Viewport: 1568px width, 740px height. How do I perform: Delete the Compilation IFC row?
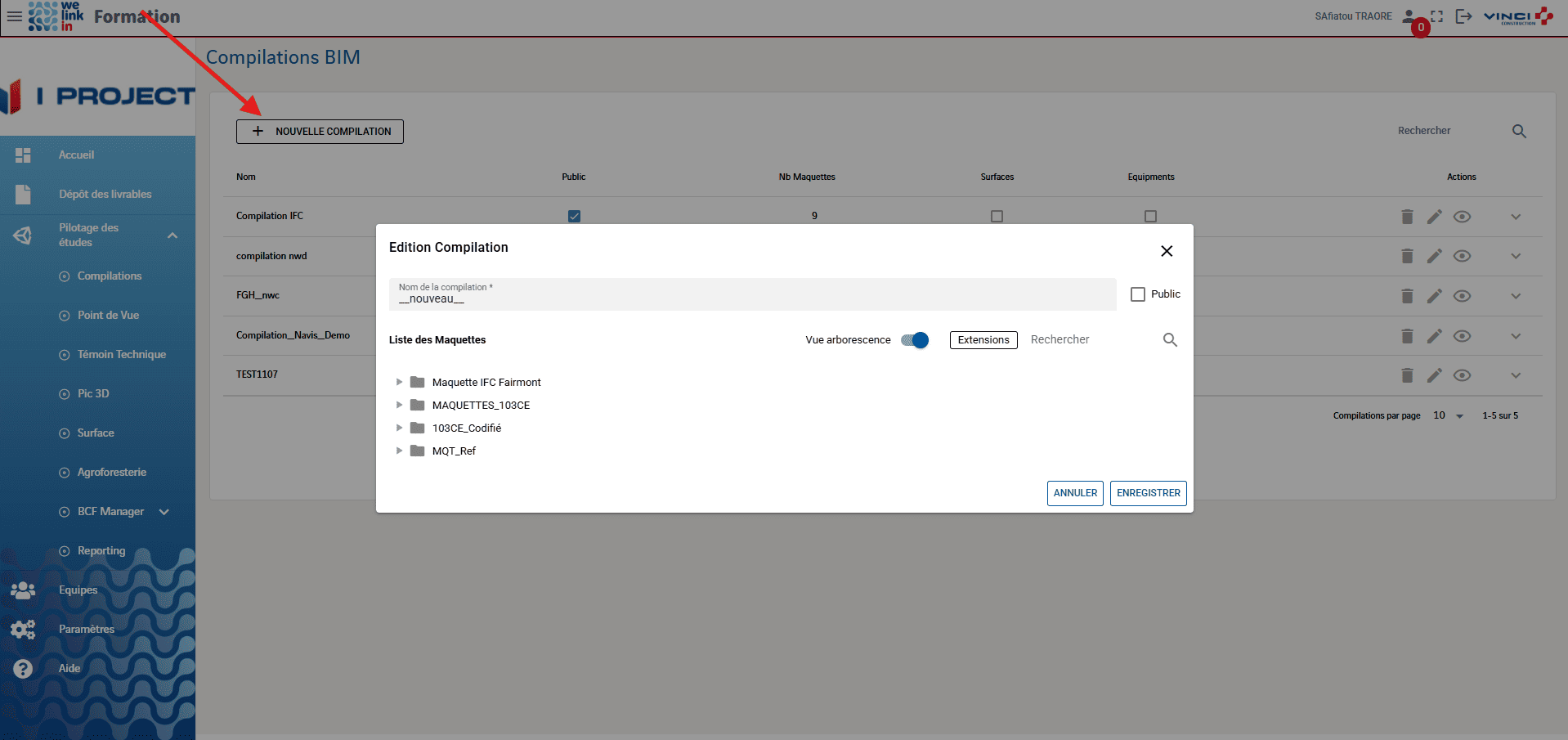pos(1407,217)
